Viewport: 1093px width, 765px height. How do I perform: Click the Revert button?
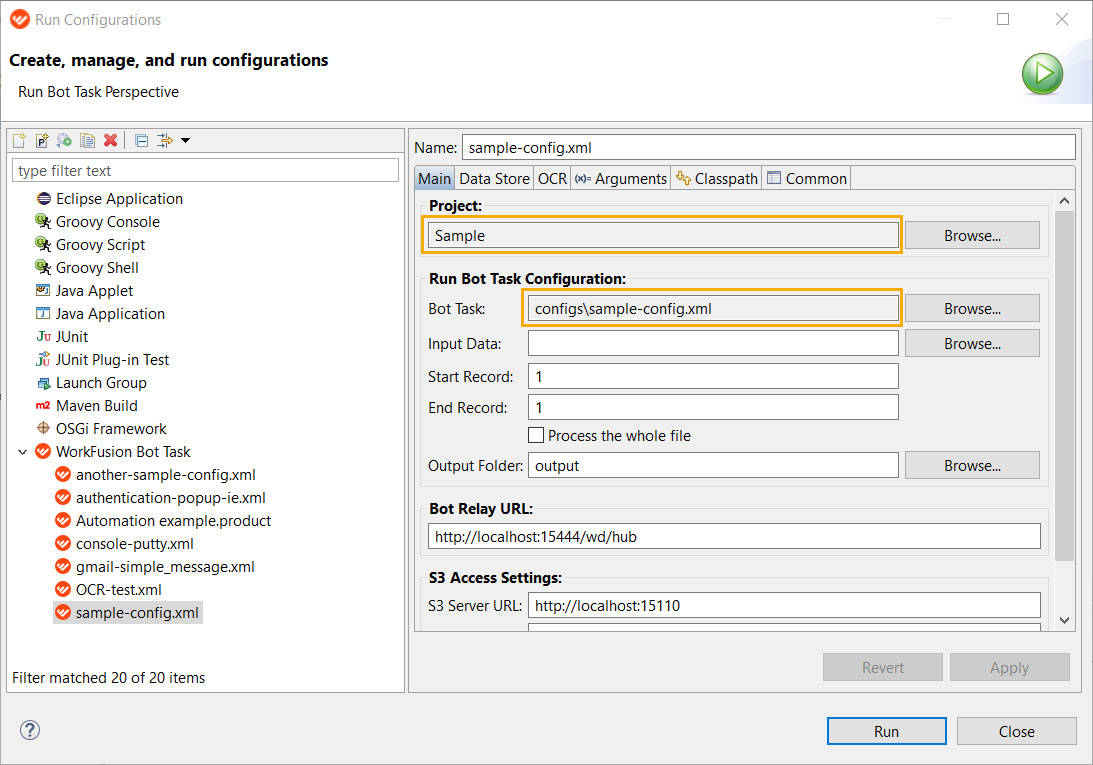point(882,667)
